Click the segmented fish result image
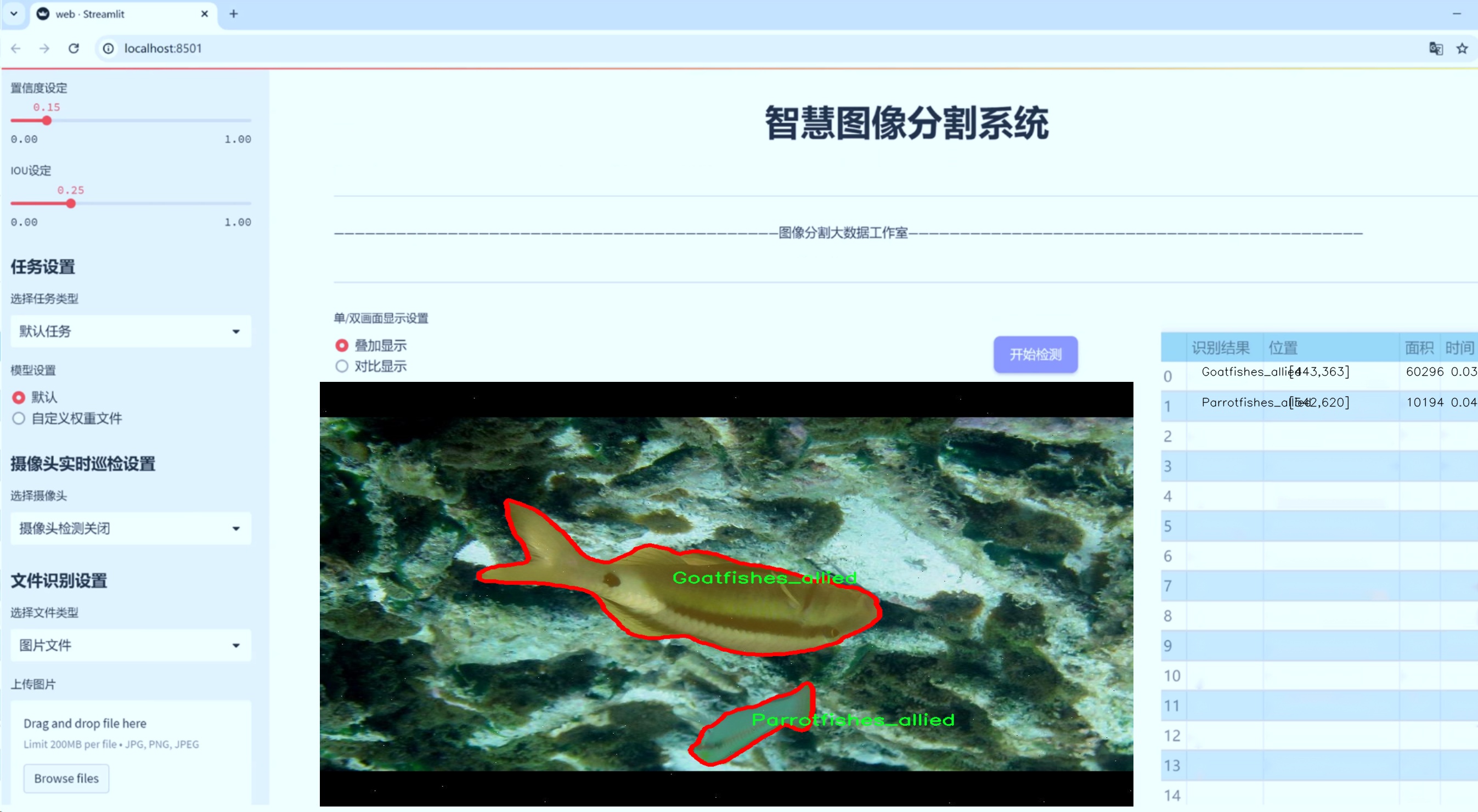The image size is (1478, 812). [x=726, y=594]
